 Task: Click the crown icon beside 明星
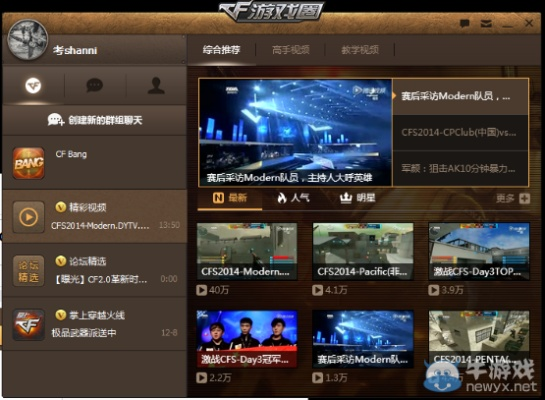345,198
